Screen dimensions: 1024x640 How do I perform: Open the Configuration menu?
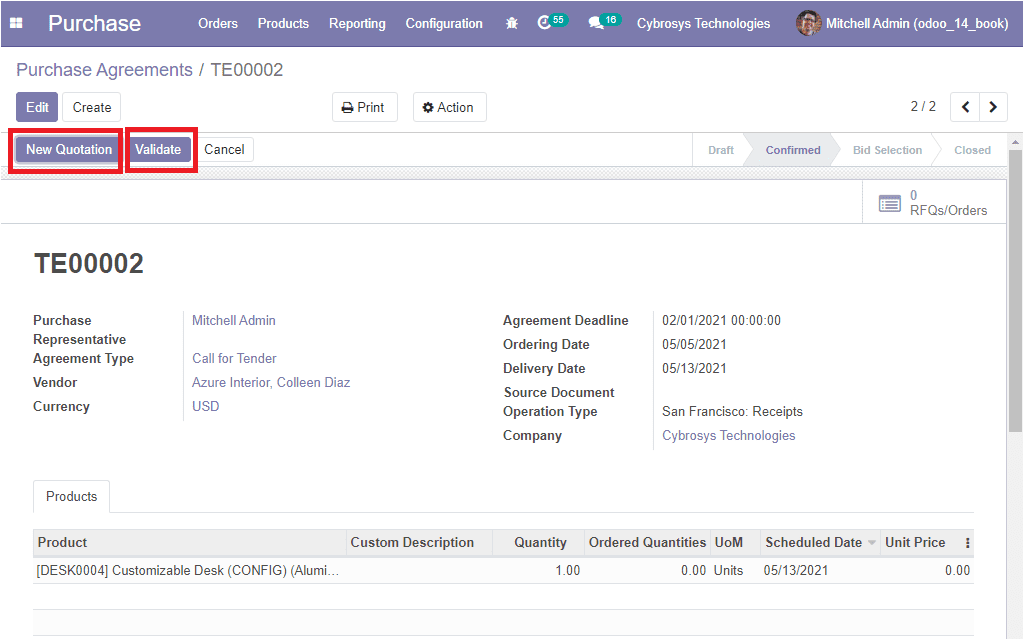click(x=444, y=23)
